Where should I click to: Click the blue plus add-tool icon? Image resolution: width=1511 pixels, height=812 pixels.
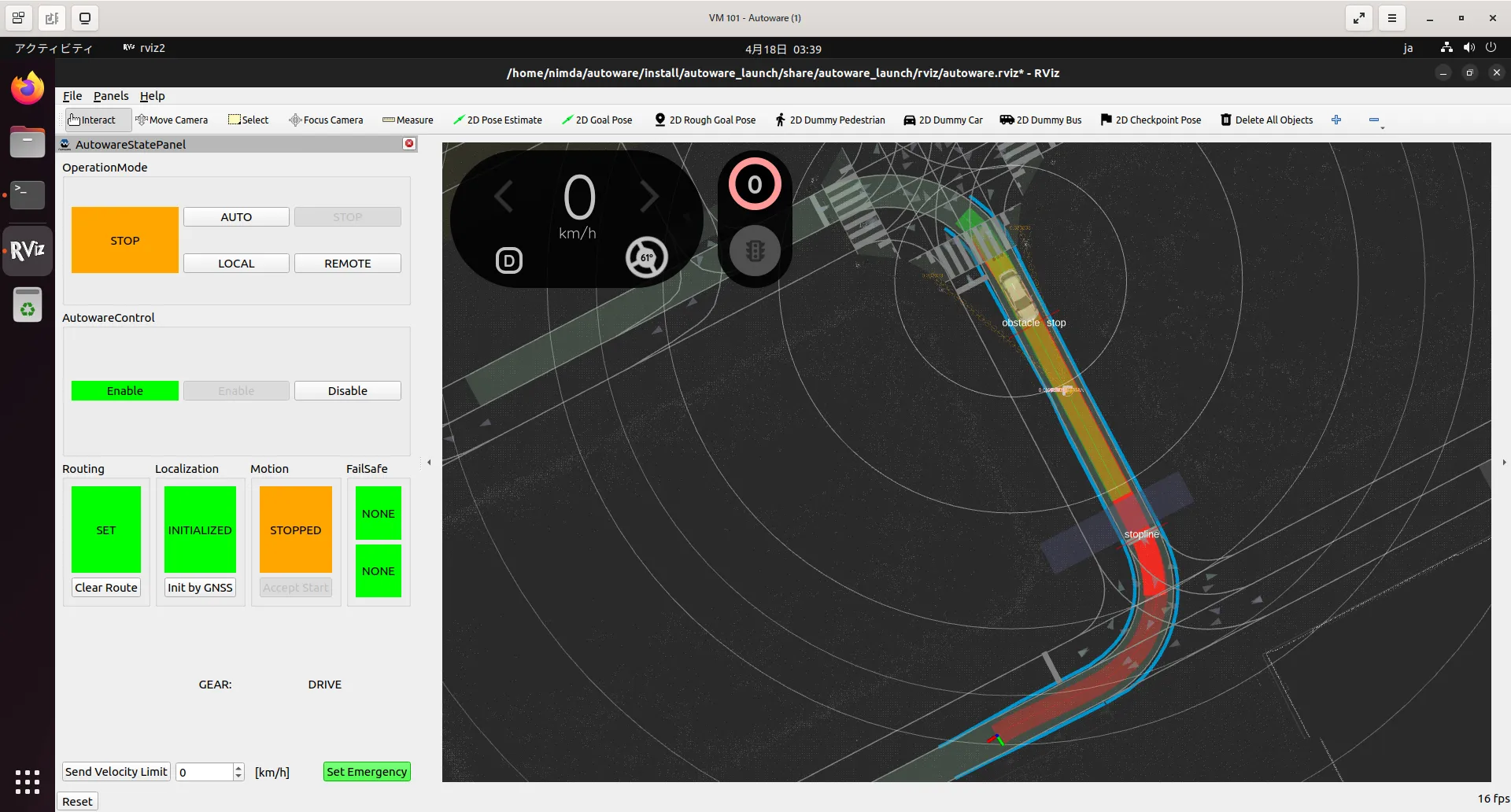[x=1336, y=120]
